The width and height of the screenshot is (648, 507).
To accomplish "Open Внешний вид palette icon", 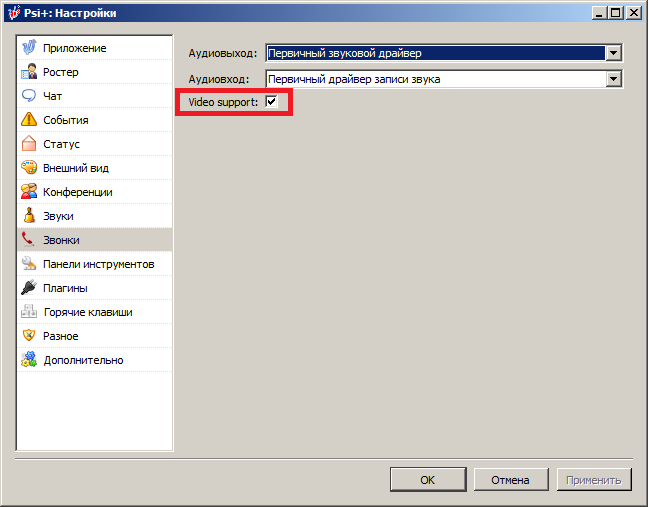I will click(x=29, y=168).
